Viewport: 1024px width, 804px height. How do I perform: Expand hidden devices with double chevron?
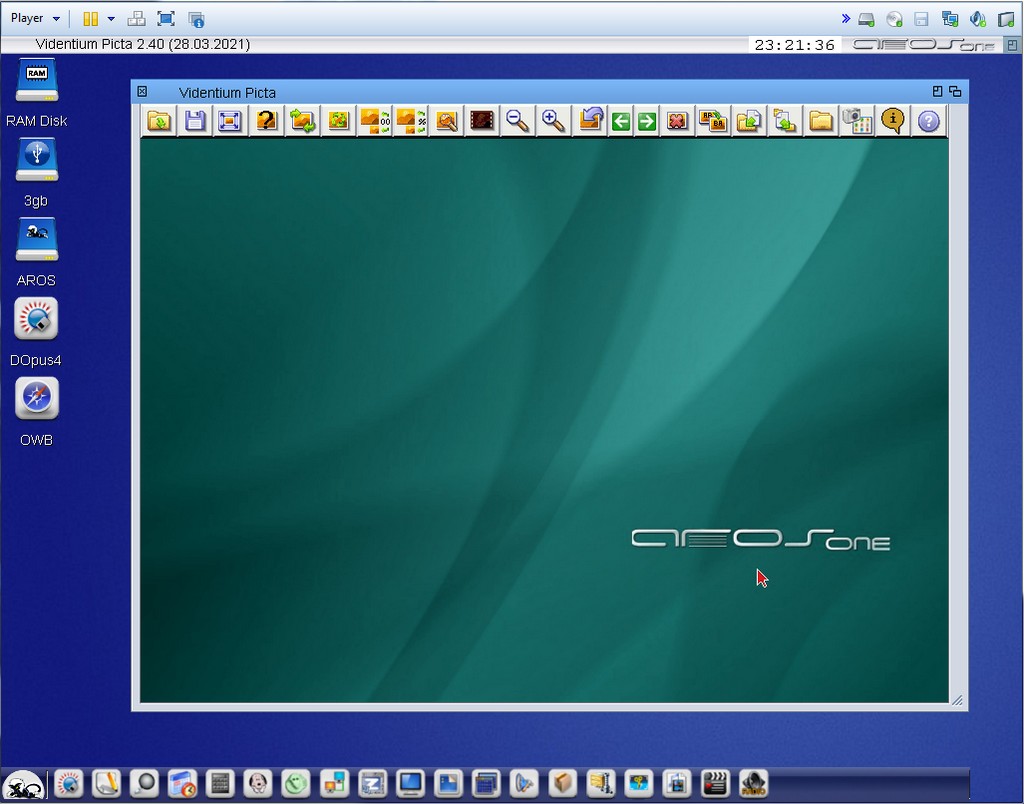(845, 18)
